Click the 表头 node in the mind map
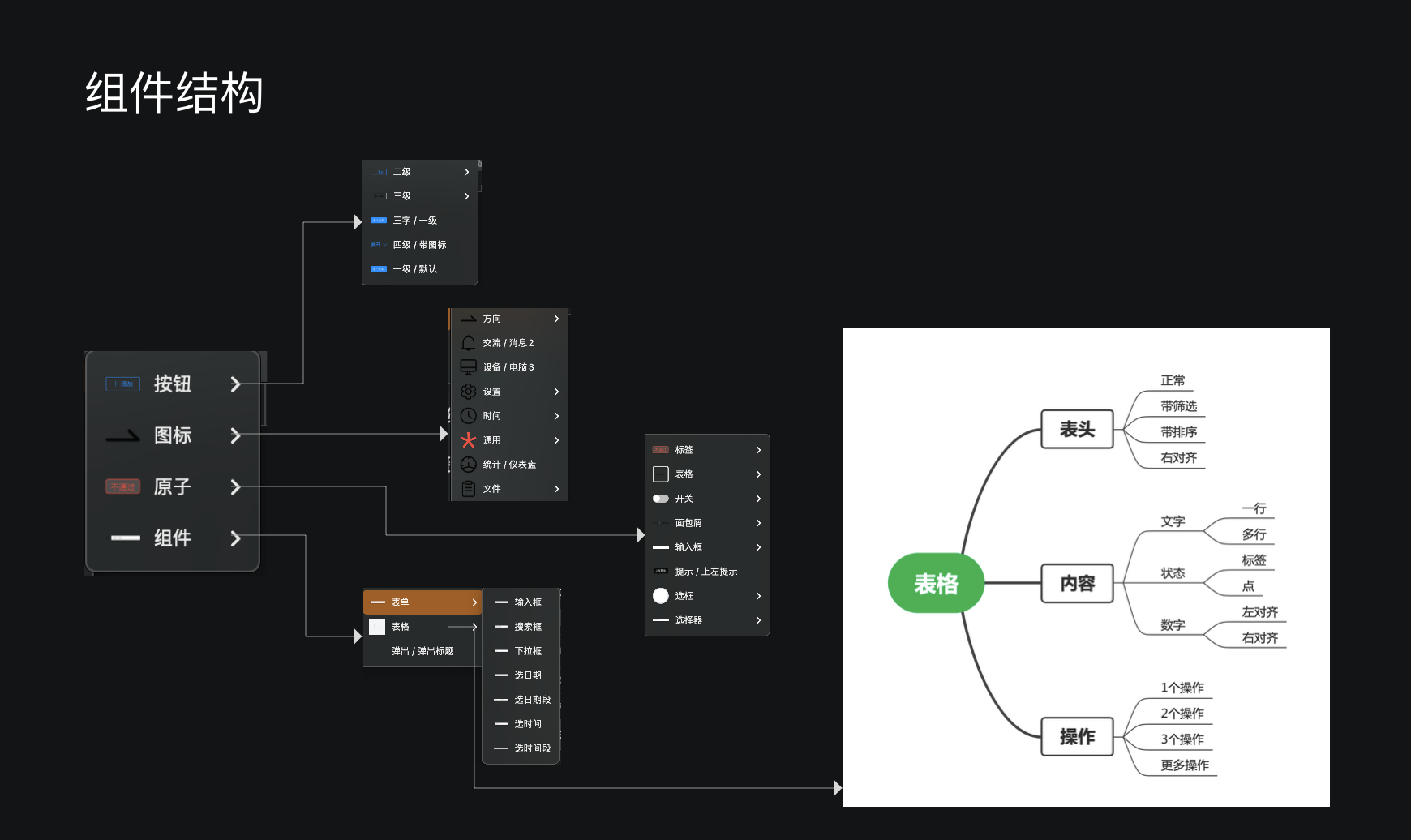1411x840 pixels. [x=1077, y=429]
